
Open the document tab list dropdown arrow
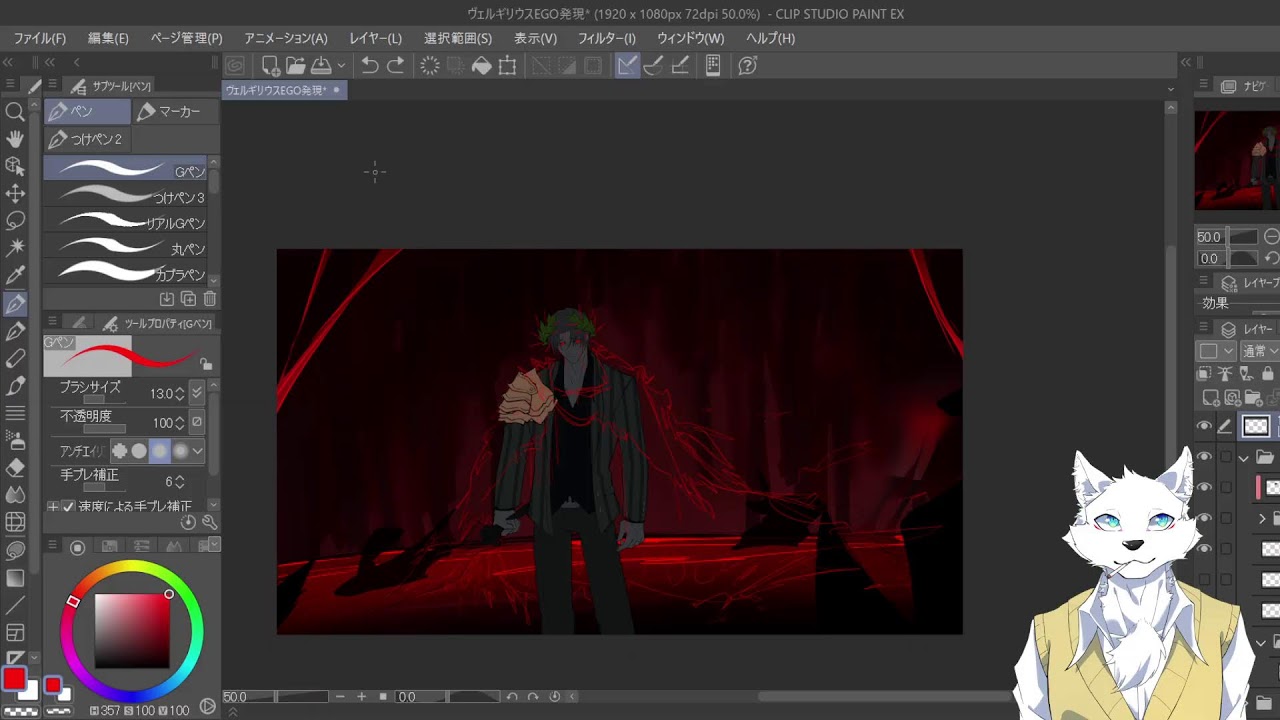pyautogui.click(x=1170, y=90)
